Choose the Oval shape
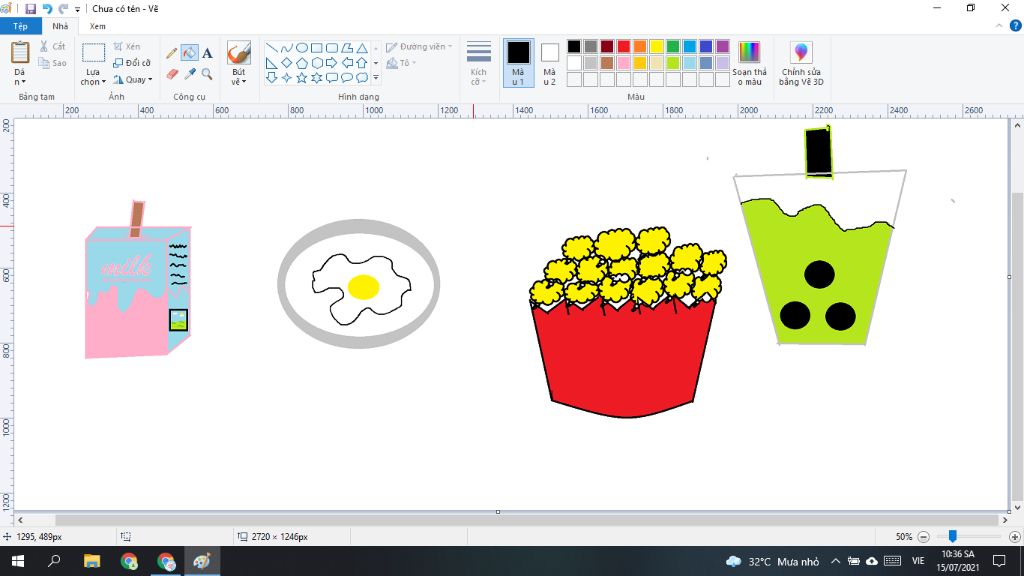Image resolution: width=1024 pixels, height=576 pixels. [302, 48]
